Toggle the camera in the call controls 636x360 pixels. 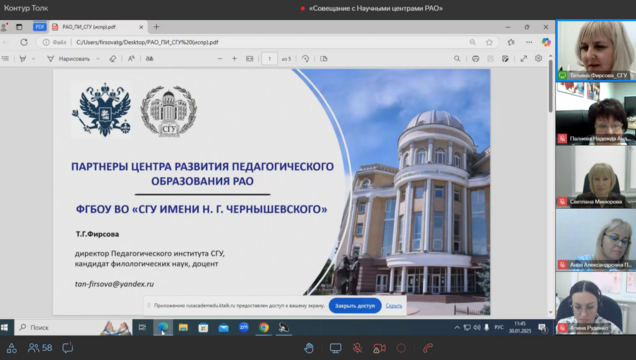pyautogui.click(x=379, y=348)
